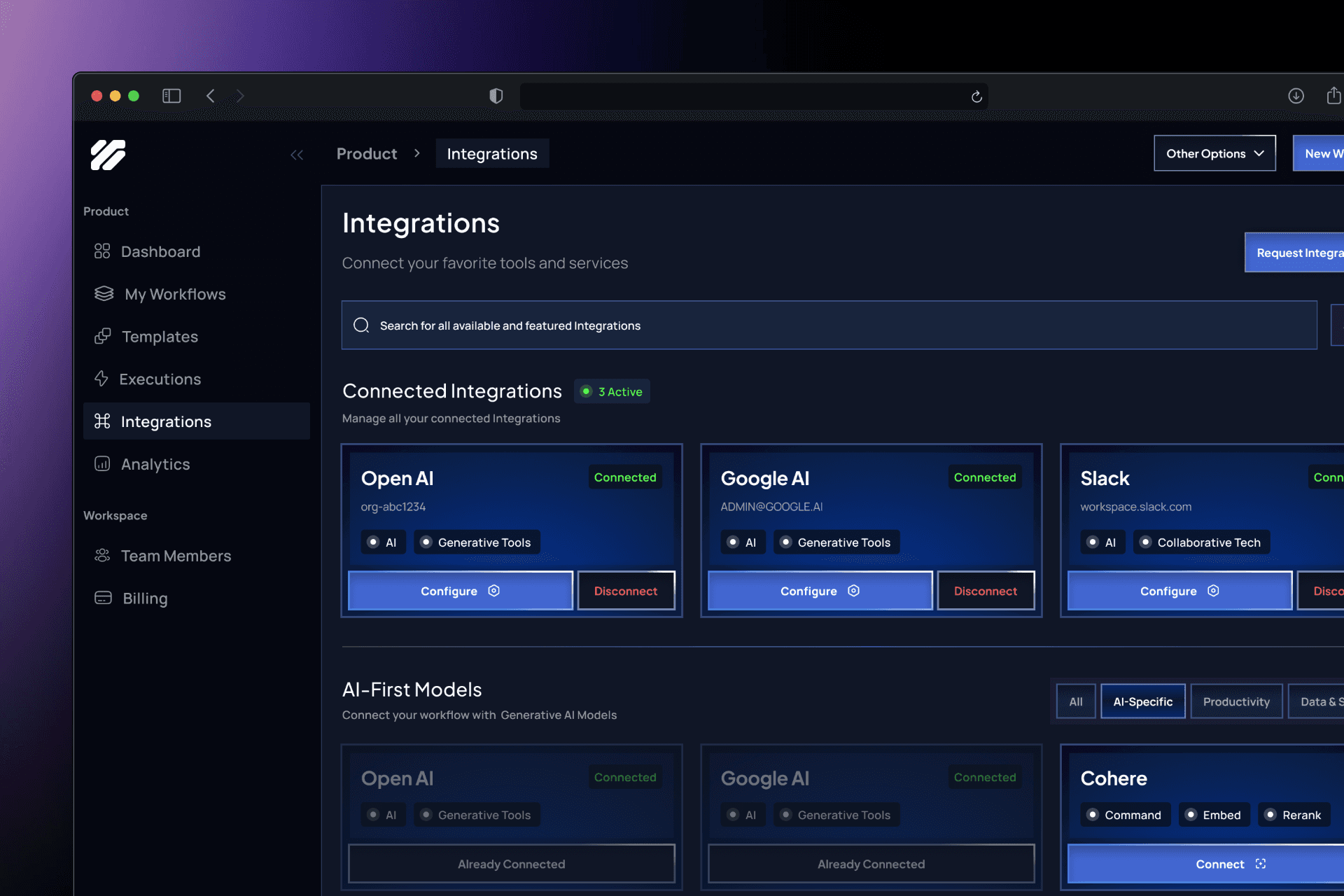The height and width of the screenshot is (896, 1344).
Task: Click the Product breadcrumb
Action: click(366, 153)
